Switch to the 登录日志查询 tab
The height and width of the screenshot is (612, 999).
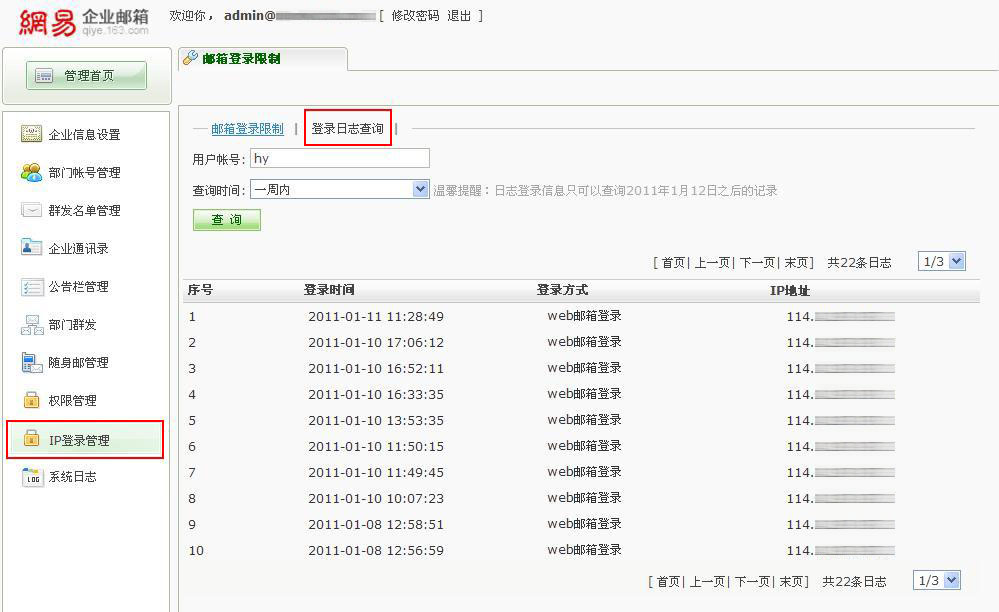point(347,129)
